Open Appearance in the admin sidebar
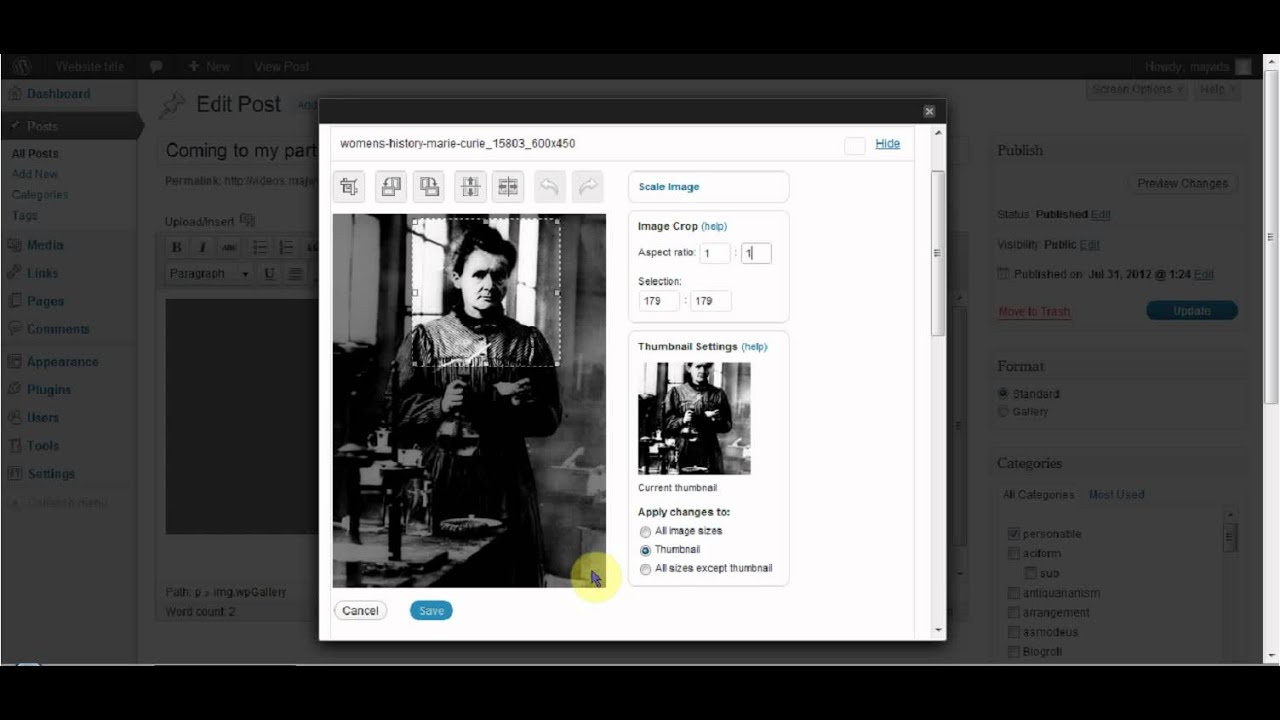Screen dimensions: 1280x720 [x=62, y=362]
